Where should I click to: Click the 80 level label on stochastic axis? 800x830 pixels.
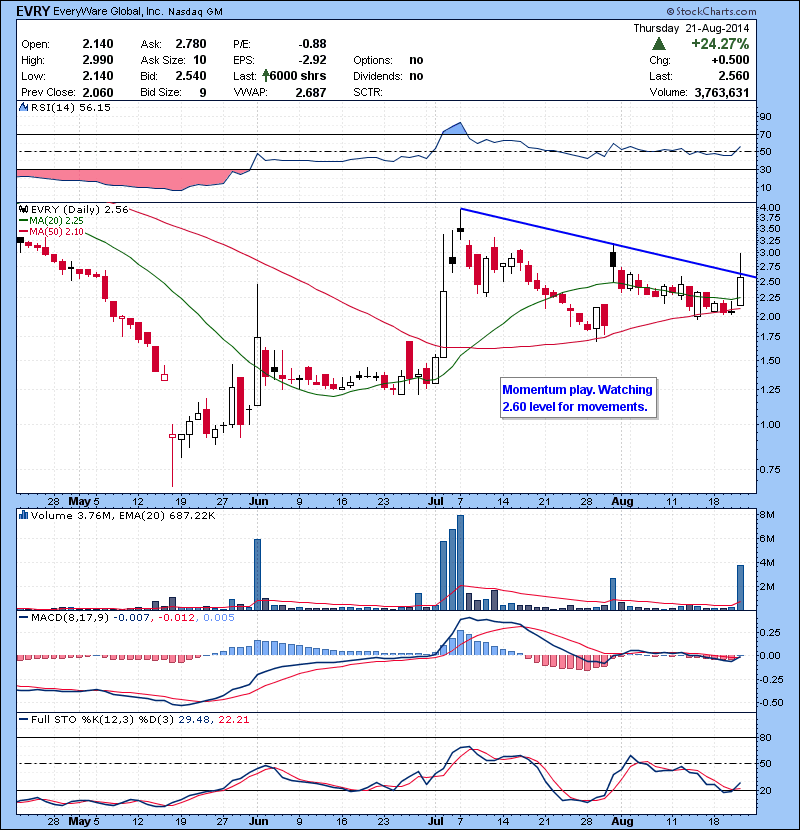[x=766, y=738]
